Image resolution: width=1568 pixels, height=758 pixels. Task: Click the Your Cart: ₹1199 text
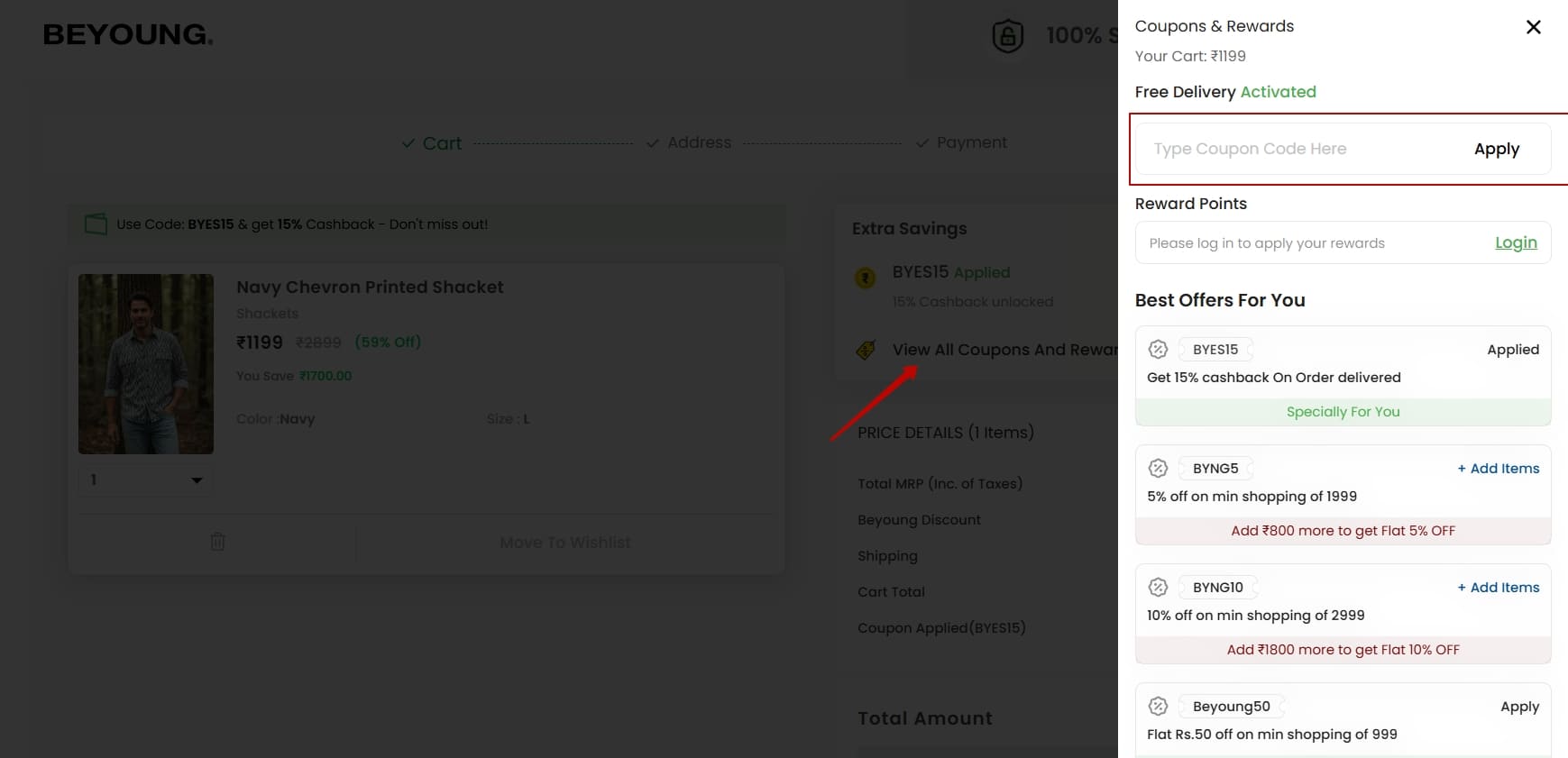tap(1190, 56)
